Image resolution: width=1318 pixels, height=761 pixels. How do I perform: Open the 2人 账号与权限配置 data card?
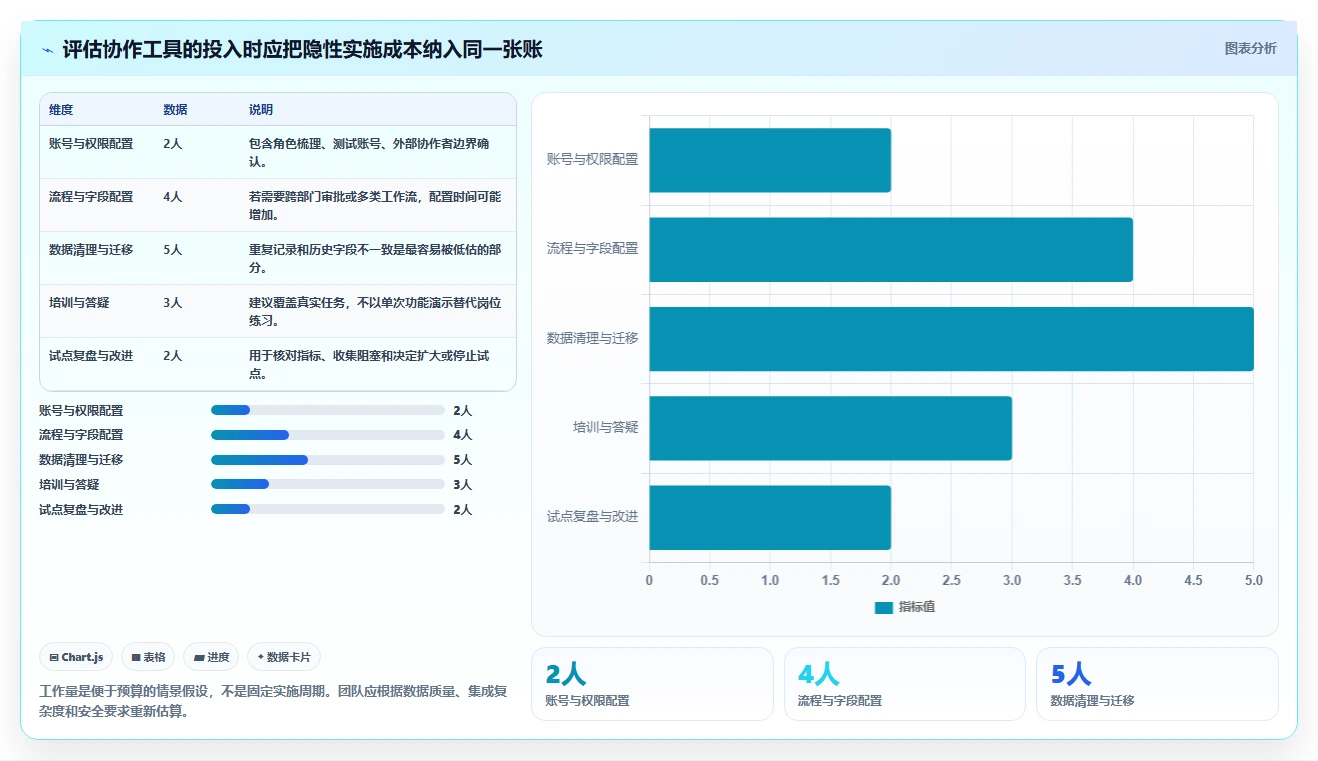tap(652, 684)
